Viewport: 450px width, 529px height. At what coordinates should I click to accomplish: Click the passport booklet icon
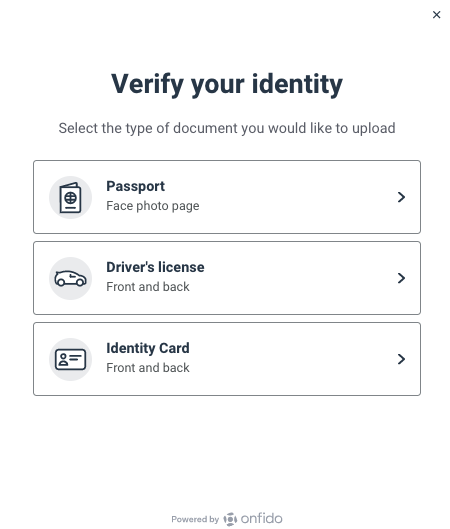pyautogui.click(x=71, y=197)
